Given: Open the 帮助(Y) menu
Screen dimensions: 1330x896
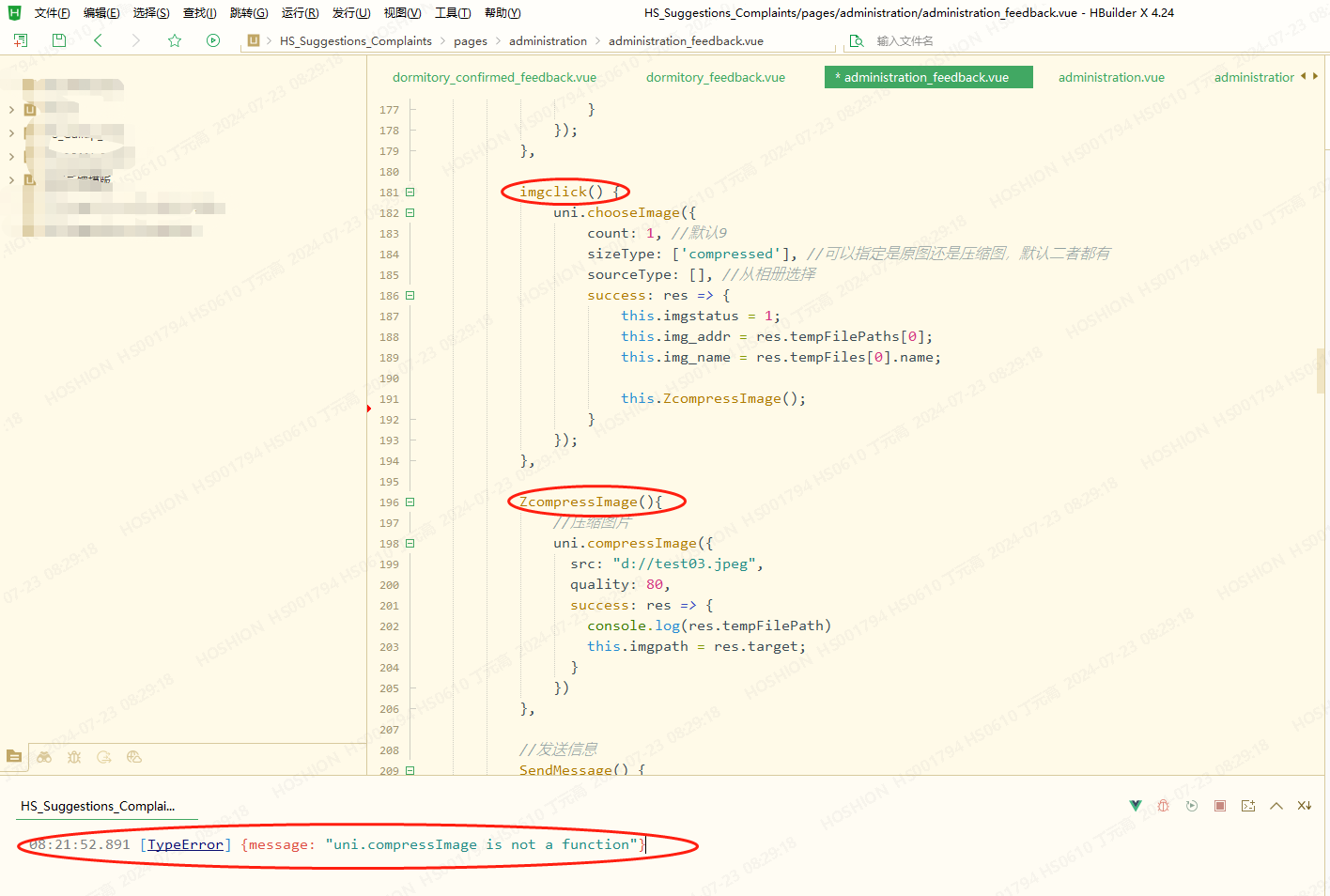Looking at the screenshot, I should point(503,13).
